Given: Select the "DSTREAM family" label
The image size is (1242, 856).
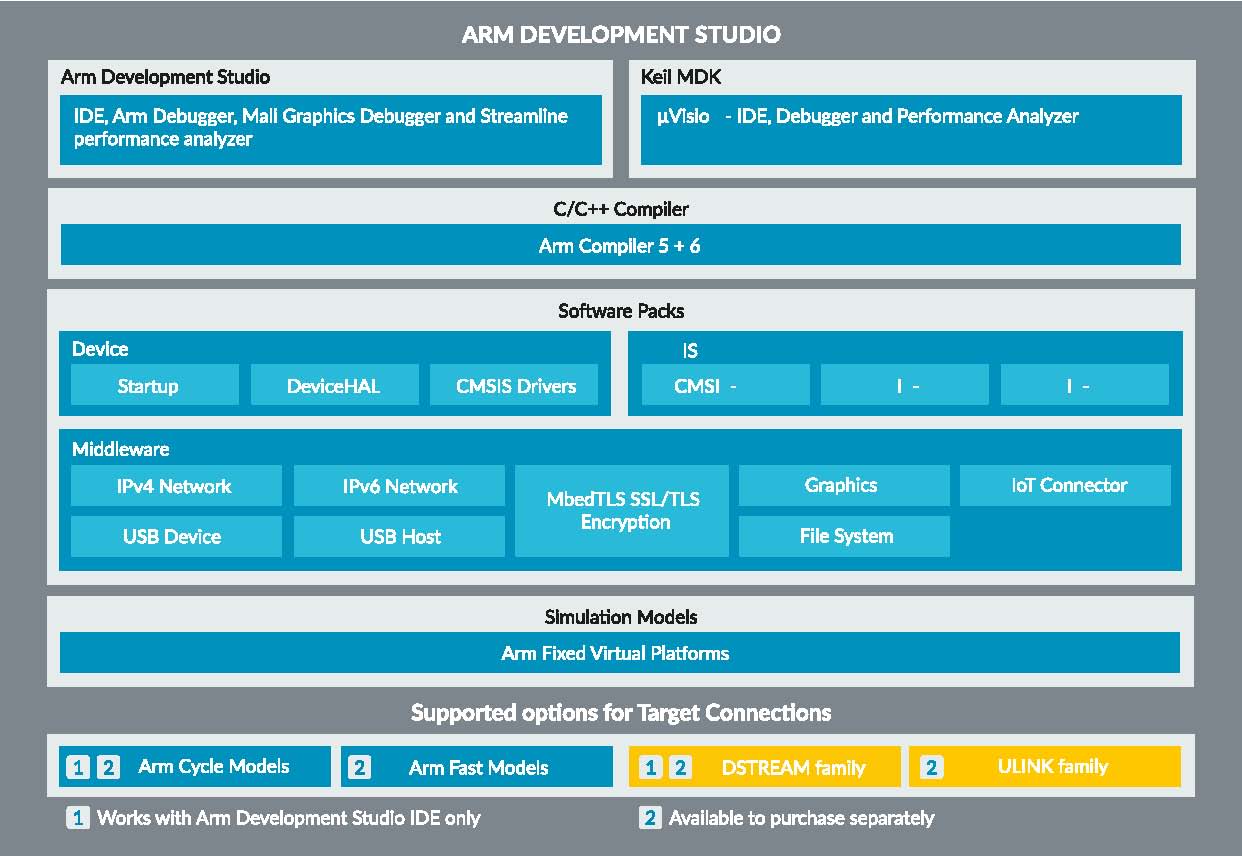Looking at the screenshot, I should pos(793,768).
